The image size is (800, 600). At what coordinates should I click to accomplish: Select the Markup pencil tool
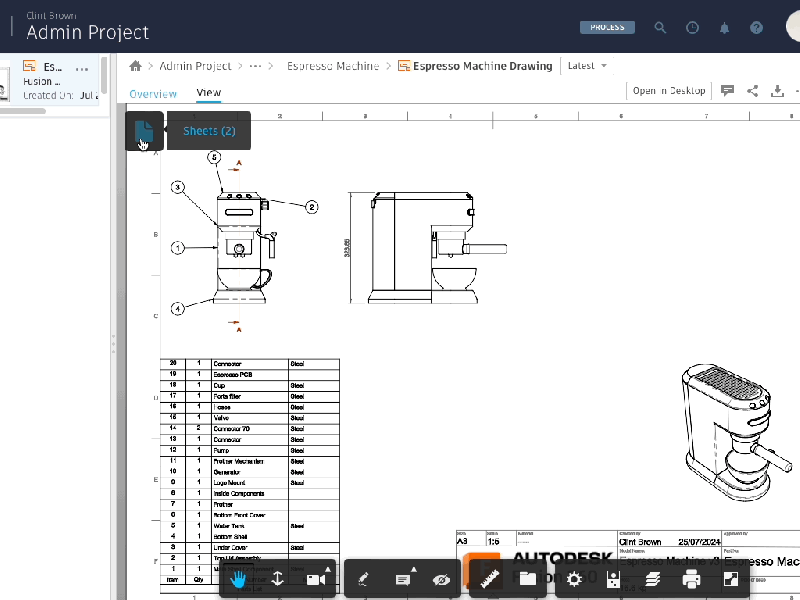click(x=361, y=578)
